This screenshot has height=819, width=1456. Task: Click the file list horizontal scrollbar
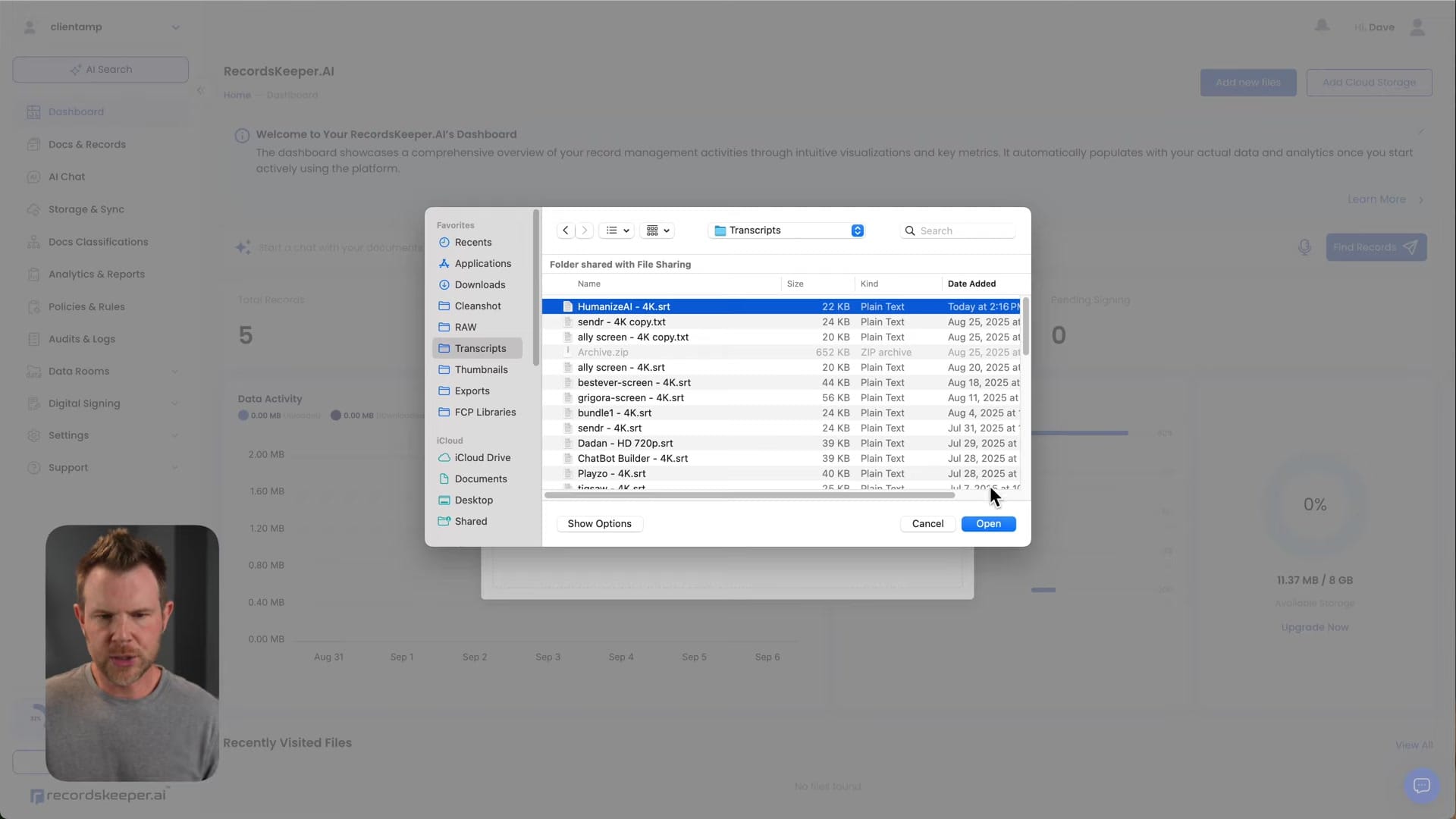pyautogui.click(x=749, y=495)
